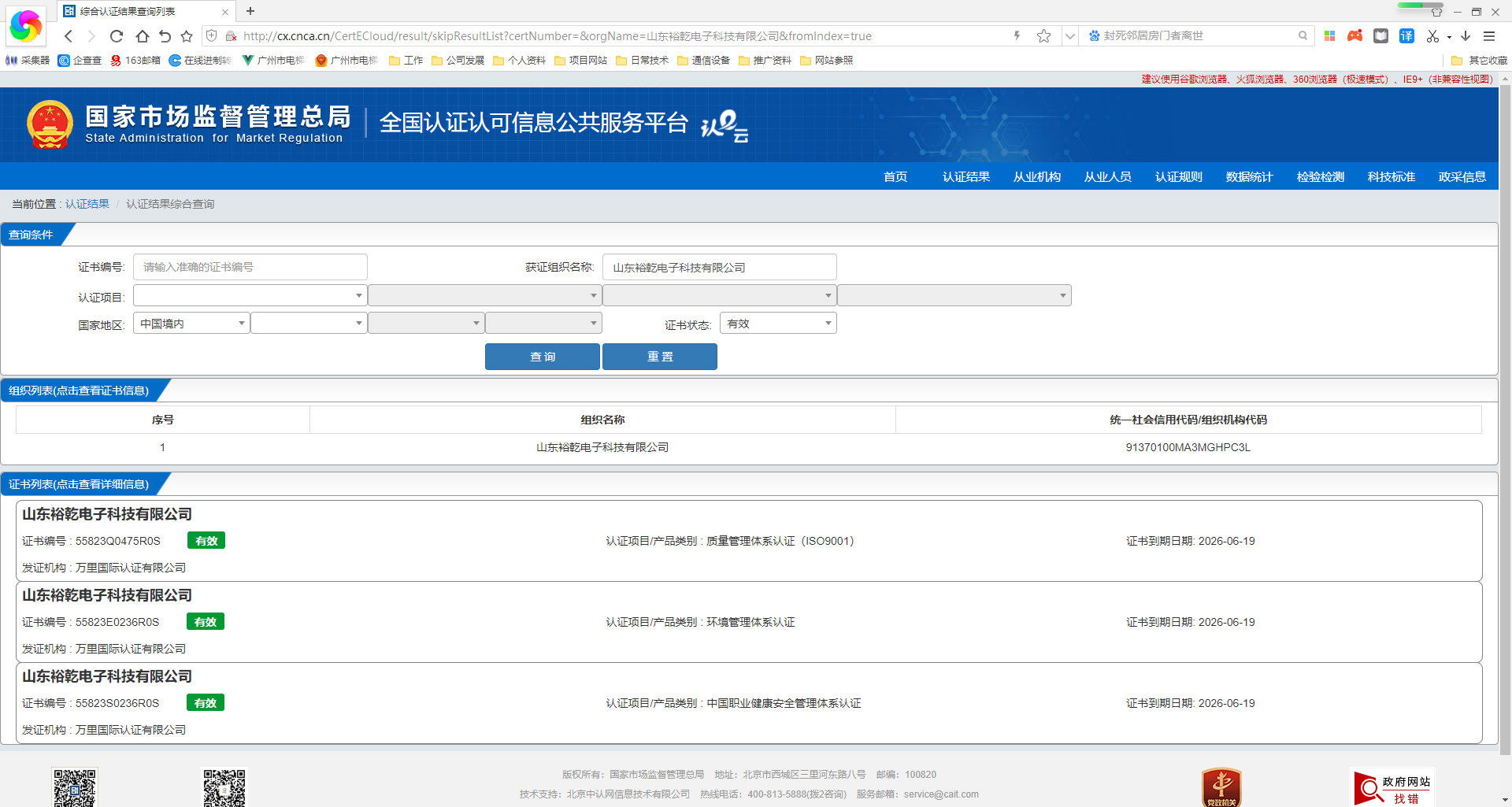Open the 认证项目 dropdown
This screenshot has height=807, width=1512.
(x=249, y=295)
